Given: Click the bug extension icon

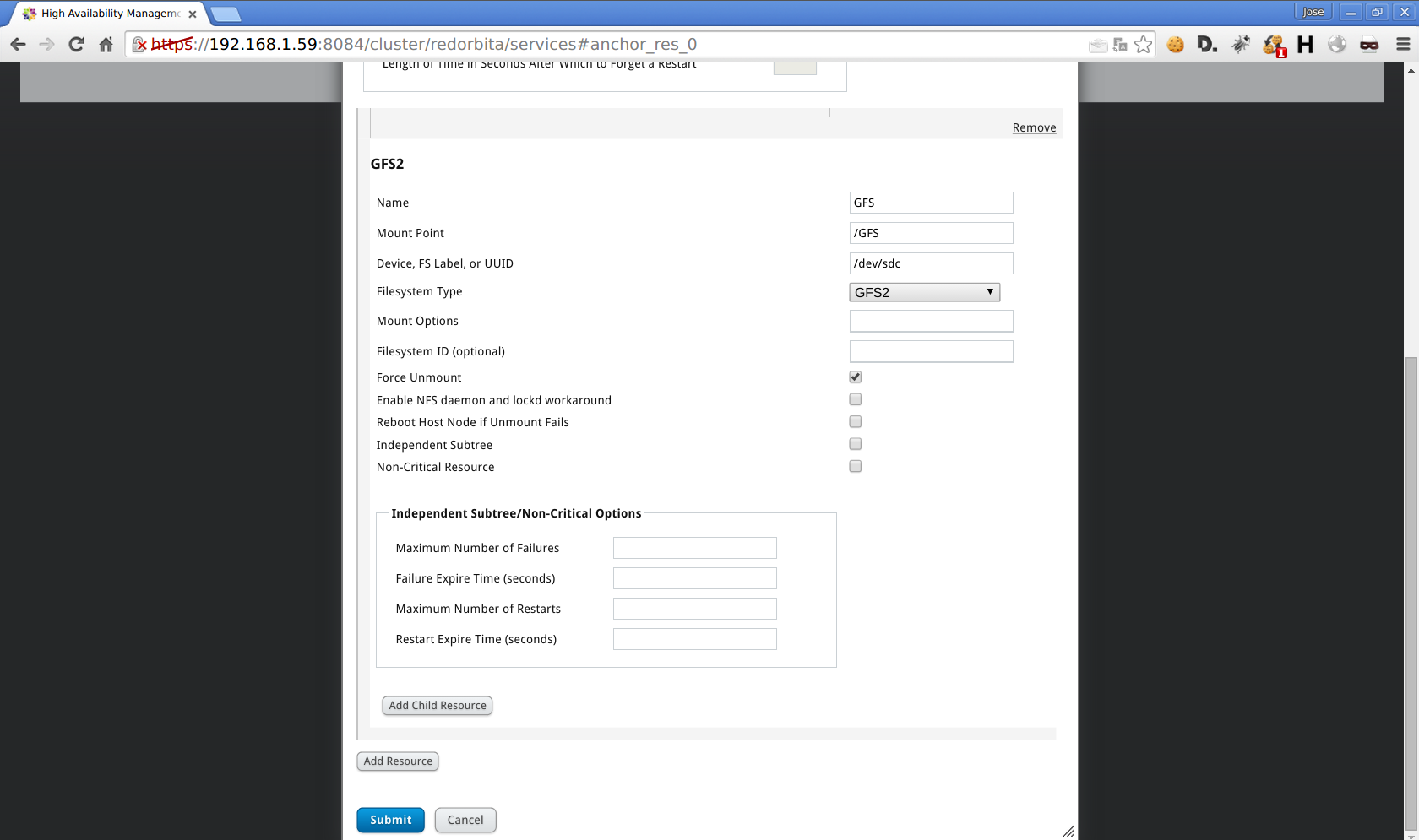Looking at the screenshot, I should tap(1240, 45).
